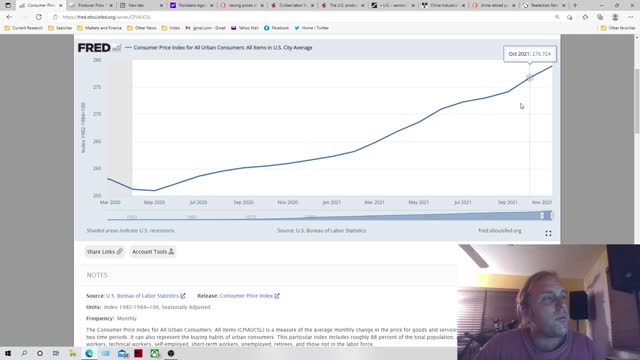Click Share Links button
The width and height of the screenshot is (640, 360).
point(104,252)
